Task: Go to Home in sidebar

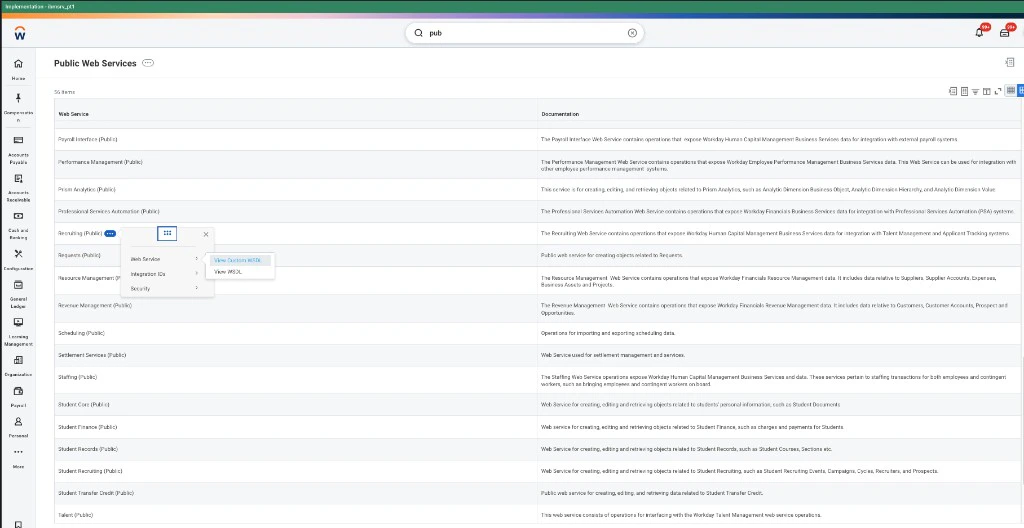Action: point(18,69)
